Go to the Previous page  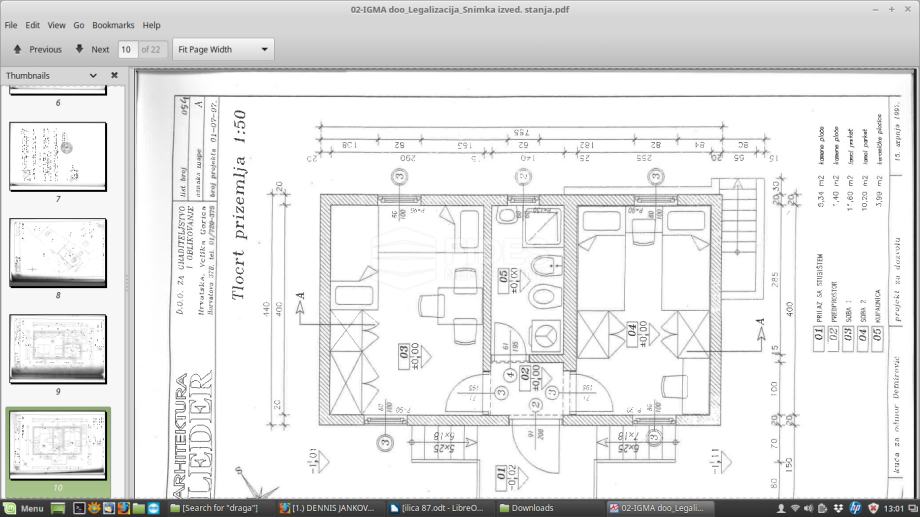point(38,49)
